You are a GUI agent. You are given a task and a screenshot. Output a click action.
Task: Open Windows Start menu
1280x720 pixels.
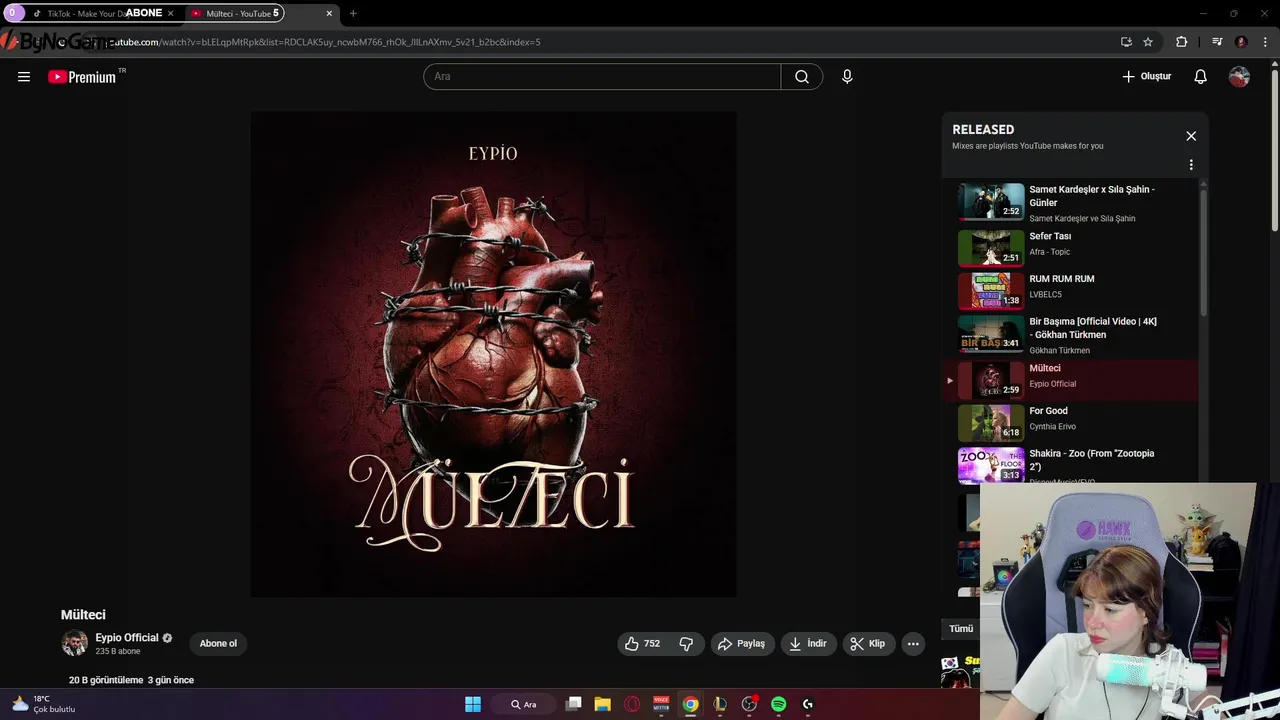pyautogui.click(x=473, y=704)
